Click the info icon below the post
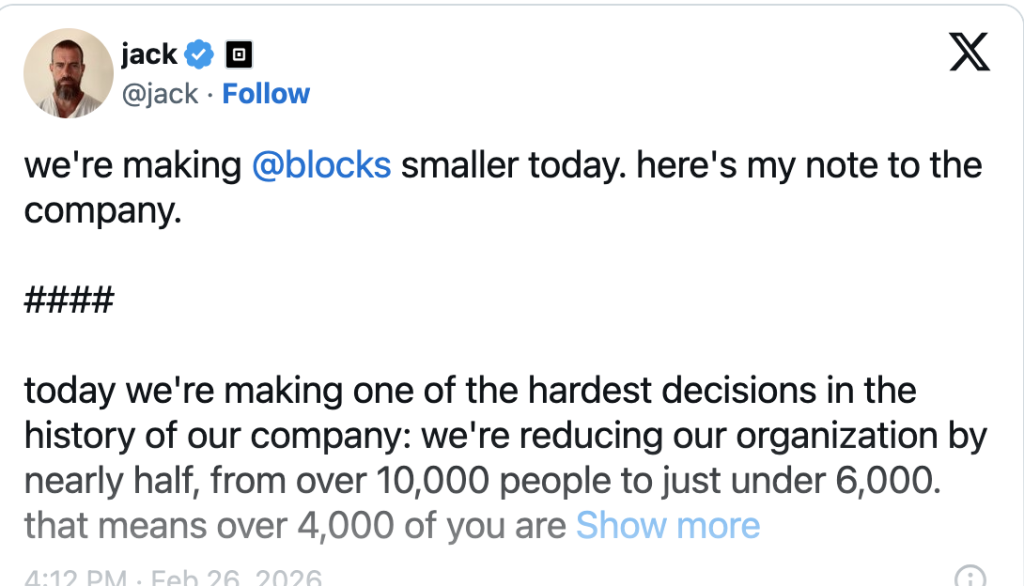Screen dimensions: 1024x586 (x=969, y=577)
